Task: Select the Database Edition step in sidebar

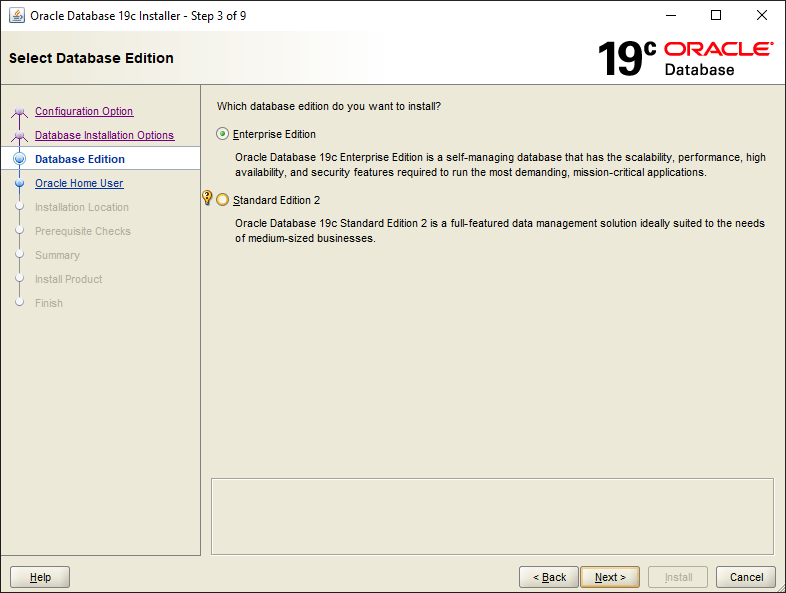Action: tap(80, 159)
